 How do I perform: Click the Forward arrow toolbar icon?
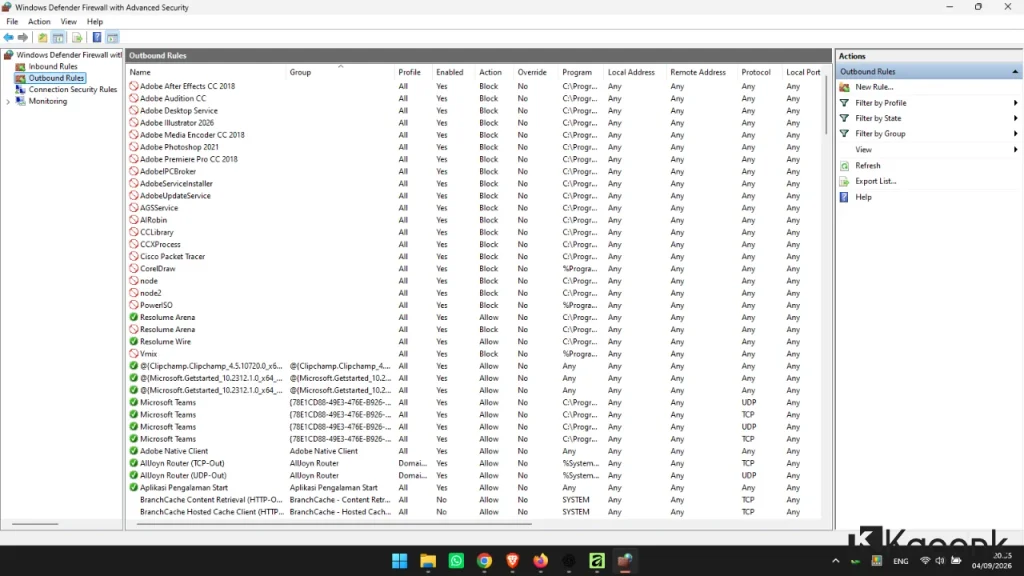[23, 38]
